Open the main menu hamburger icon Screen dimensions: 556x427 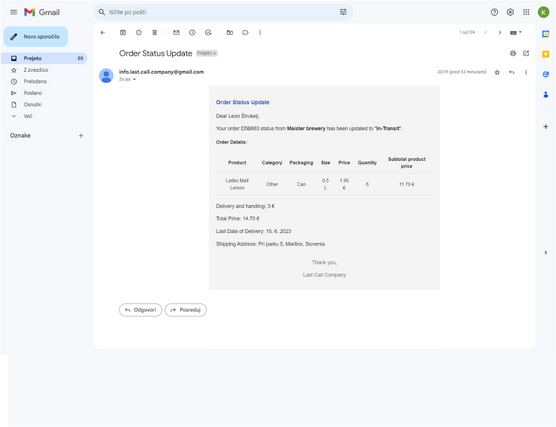13,12
